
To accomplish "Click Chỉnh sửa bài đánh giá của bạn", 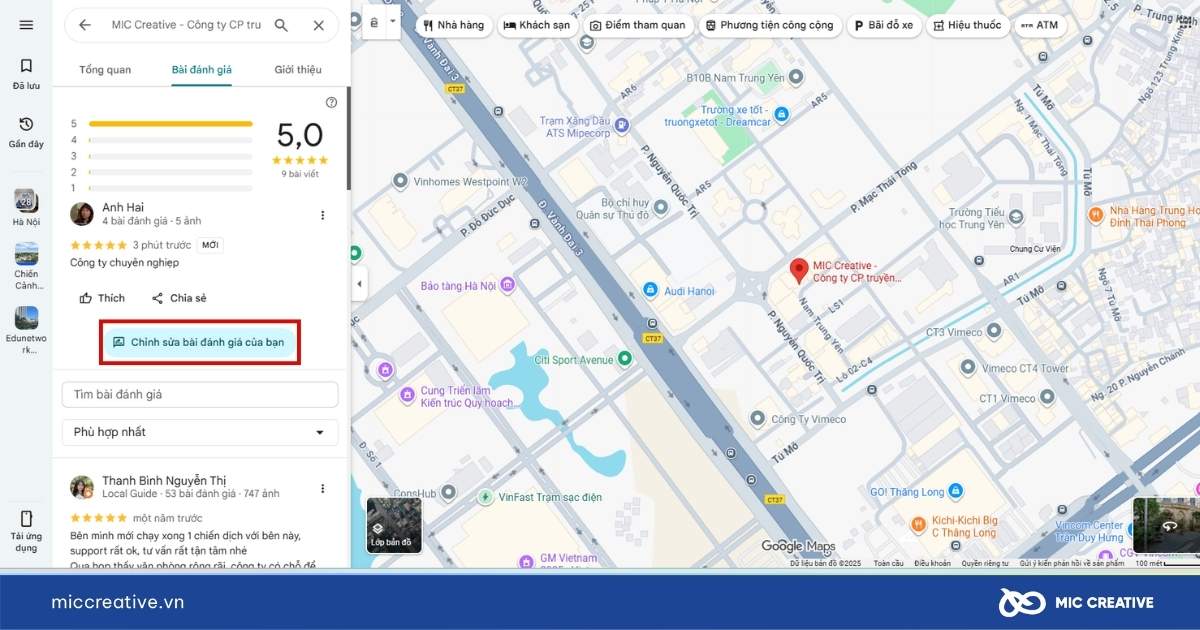I will coord(199,342).
